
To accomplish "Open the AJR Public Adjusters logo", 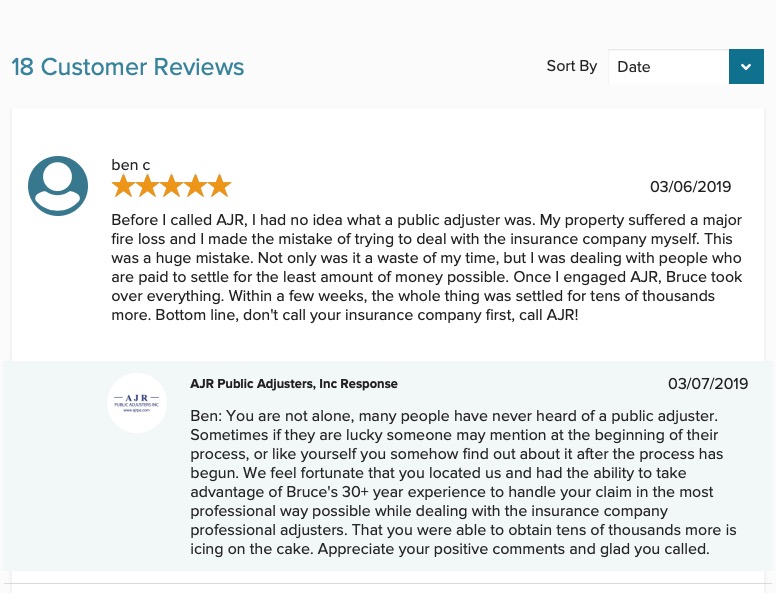I will [x=137, y=403].
